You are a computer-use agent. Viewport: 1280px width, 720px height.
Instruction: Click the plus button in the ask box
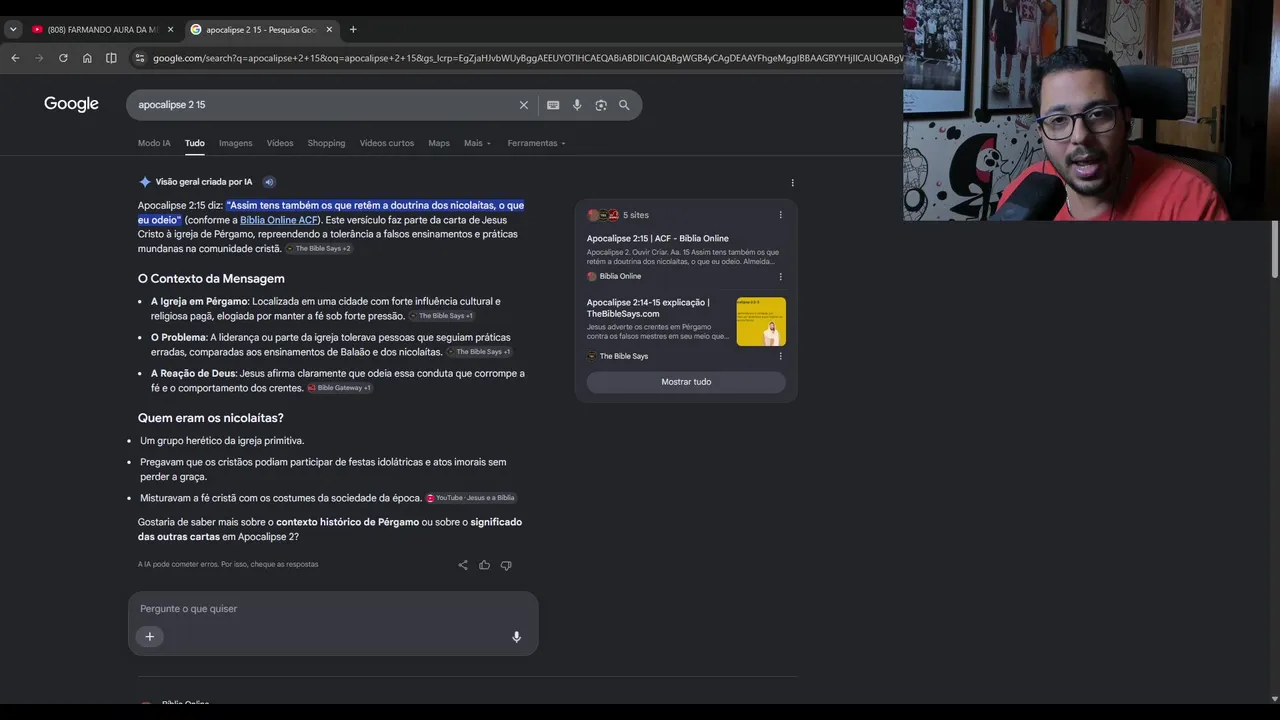tap(150, 637)
